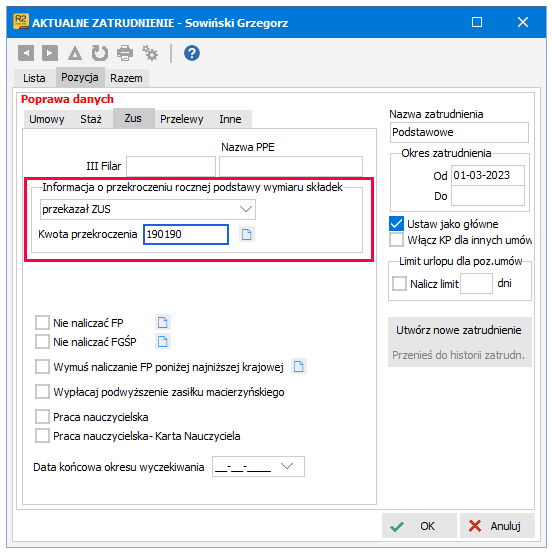Open help with the question mark icon
The height and width of the screenshot is (553, 552).
pyautogui.click(x=192, y=53)
